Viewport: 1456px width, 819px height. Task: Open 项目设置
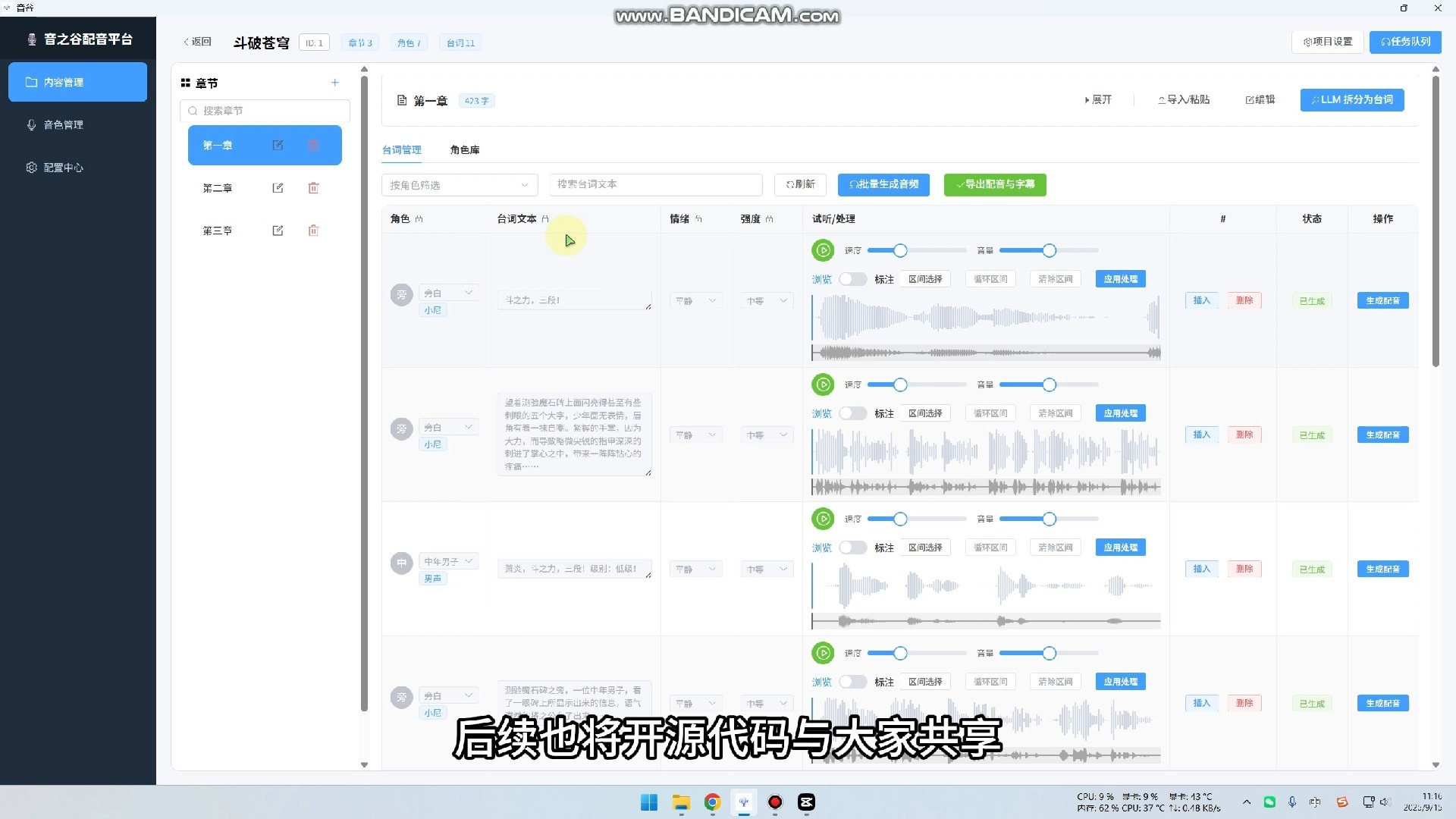coord(1328,42)
